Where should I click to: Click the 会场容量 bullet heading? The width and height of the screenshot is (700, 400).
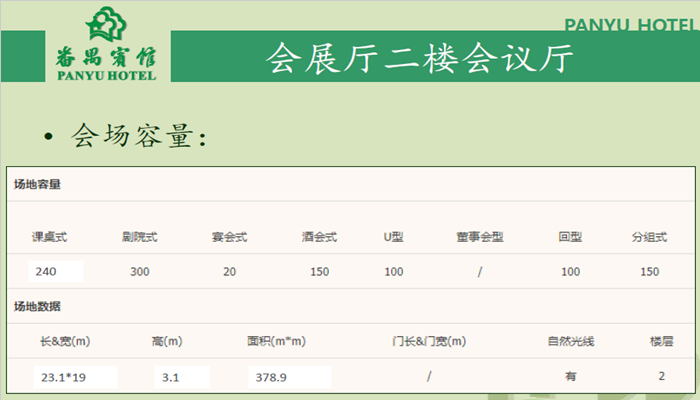(x=139, y=136)
